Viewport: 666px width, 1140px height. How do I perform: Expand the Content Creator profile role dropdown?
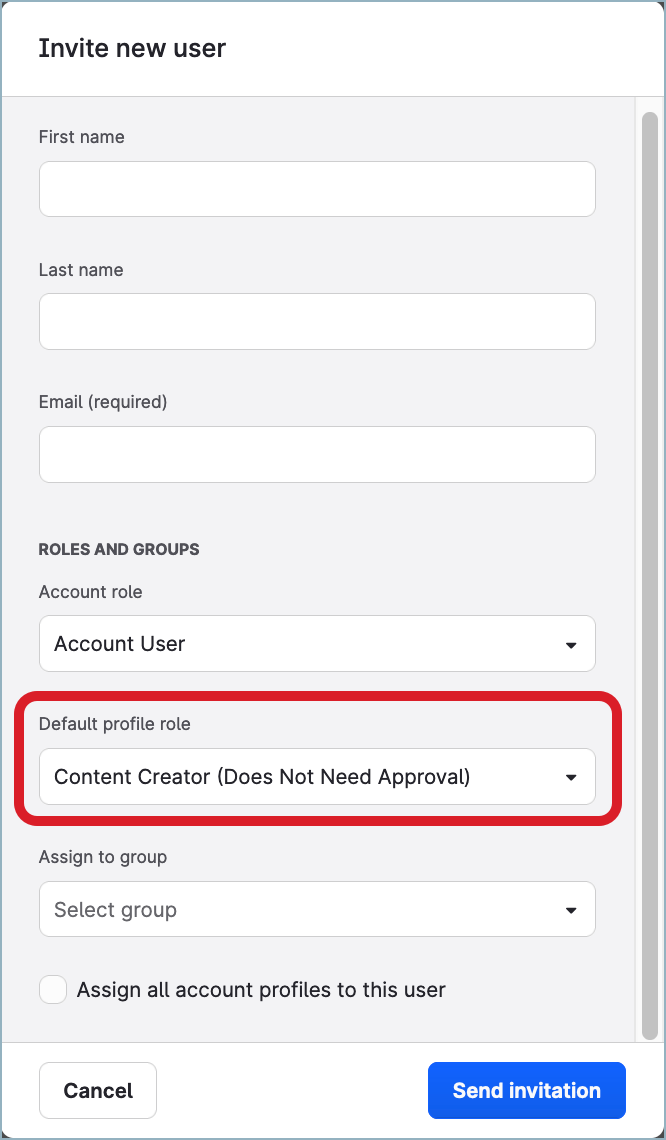pyautogui.click(x=317, y=777)
